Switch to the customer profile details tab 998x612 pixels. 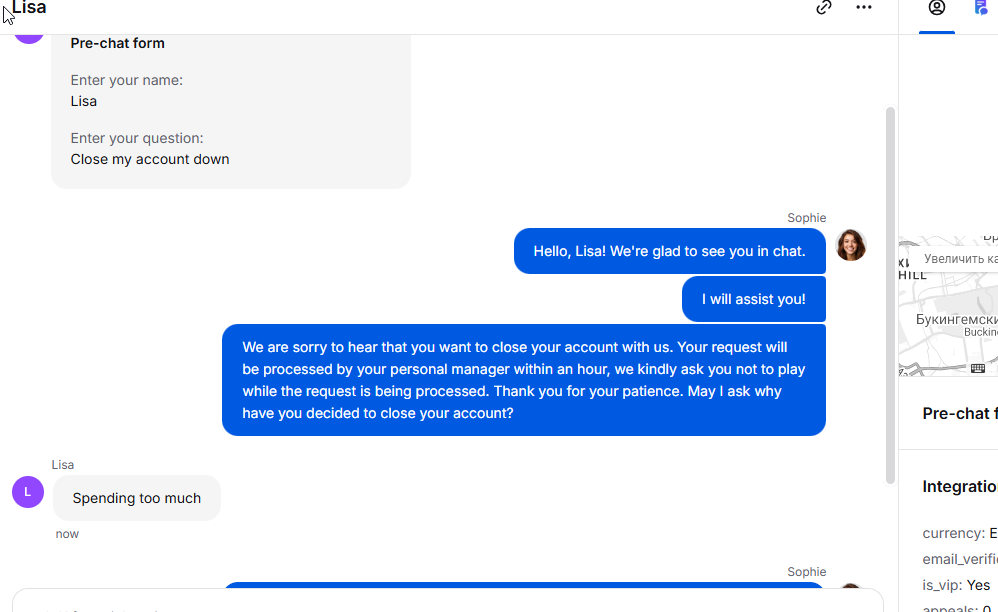[937, 9]
